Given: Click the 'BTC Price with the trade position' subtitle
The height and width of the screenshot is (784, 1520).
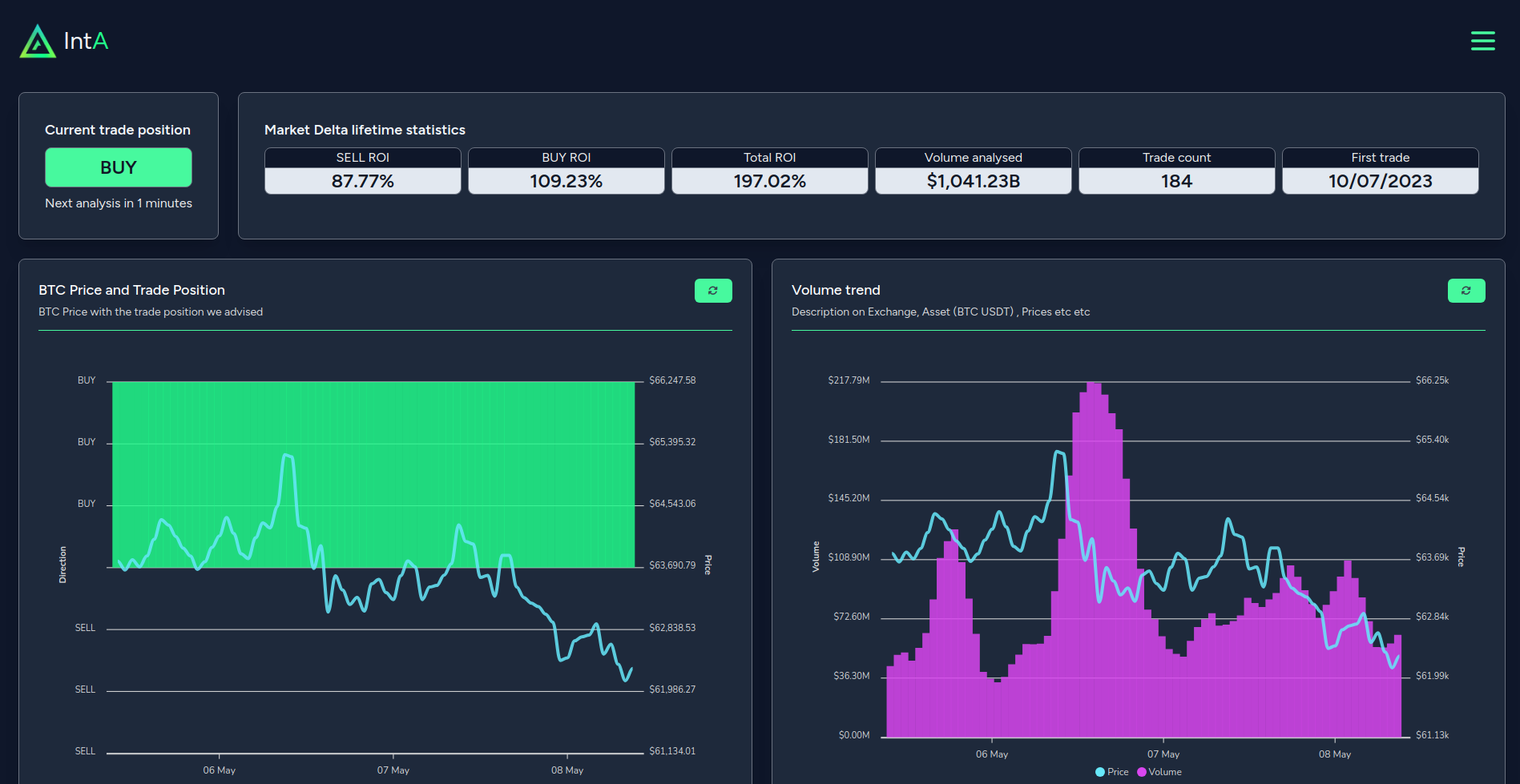Looking at the screenshot, I should (151, 312).
